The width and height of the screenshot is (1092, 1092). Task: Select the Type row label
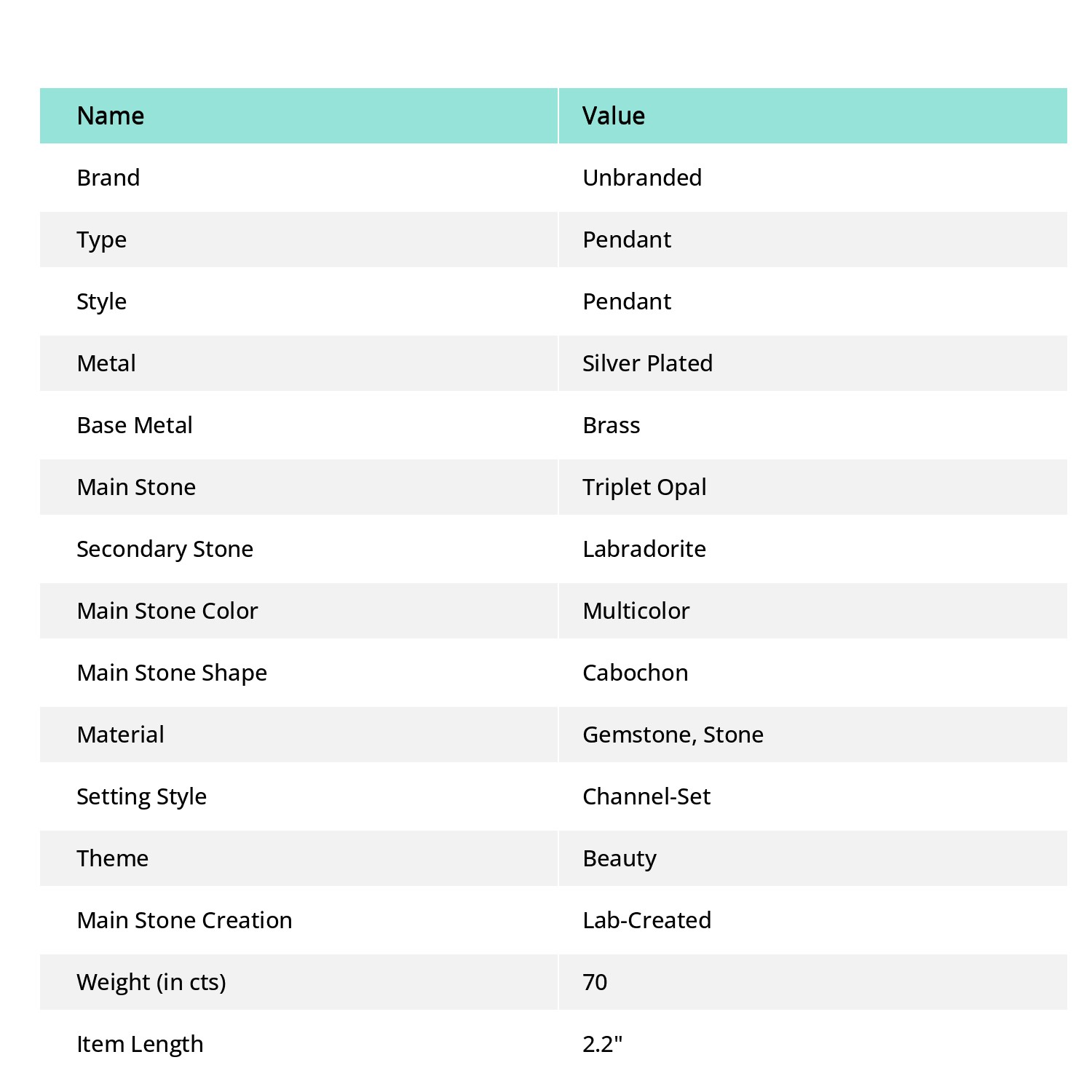point(102,240)
